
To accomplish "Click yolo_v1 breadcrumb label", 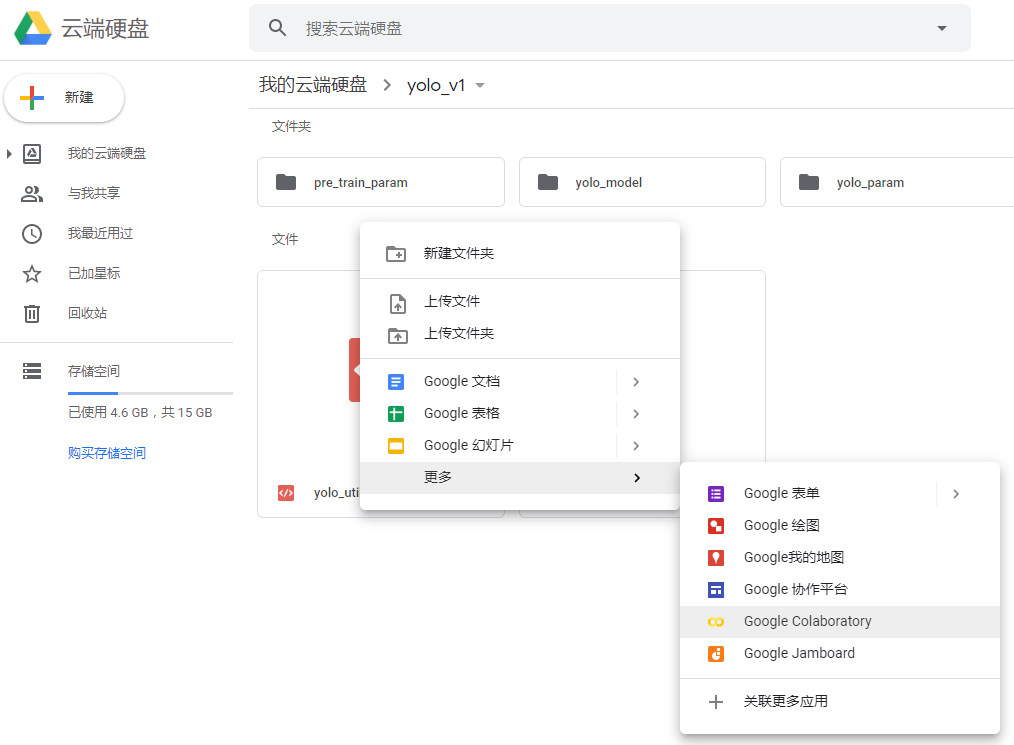I will point(436,85).
